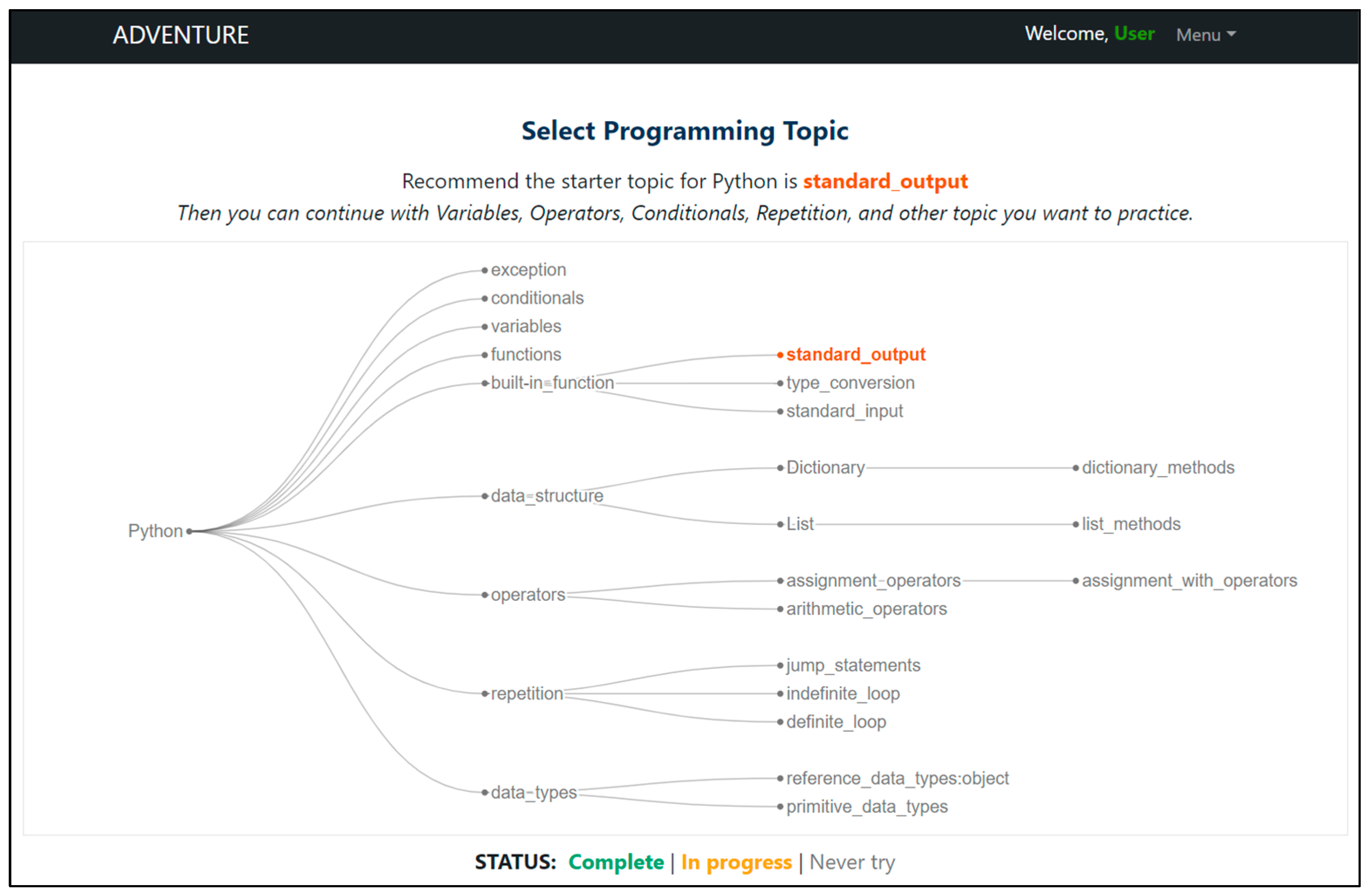Click the Python root node dot
Screen dimensions: 1369x896
pyautogui.click(x=189, y=531)
